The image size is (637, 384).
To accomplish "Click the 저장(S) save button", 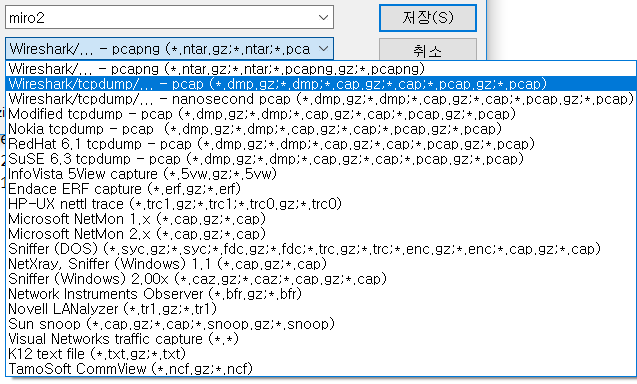I will [x=428, y=18].
